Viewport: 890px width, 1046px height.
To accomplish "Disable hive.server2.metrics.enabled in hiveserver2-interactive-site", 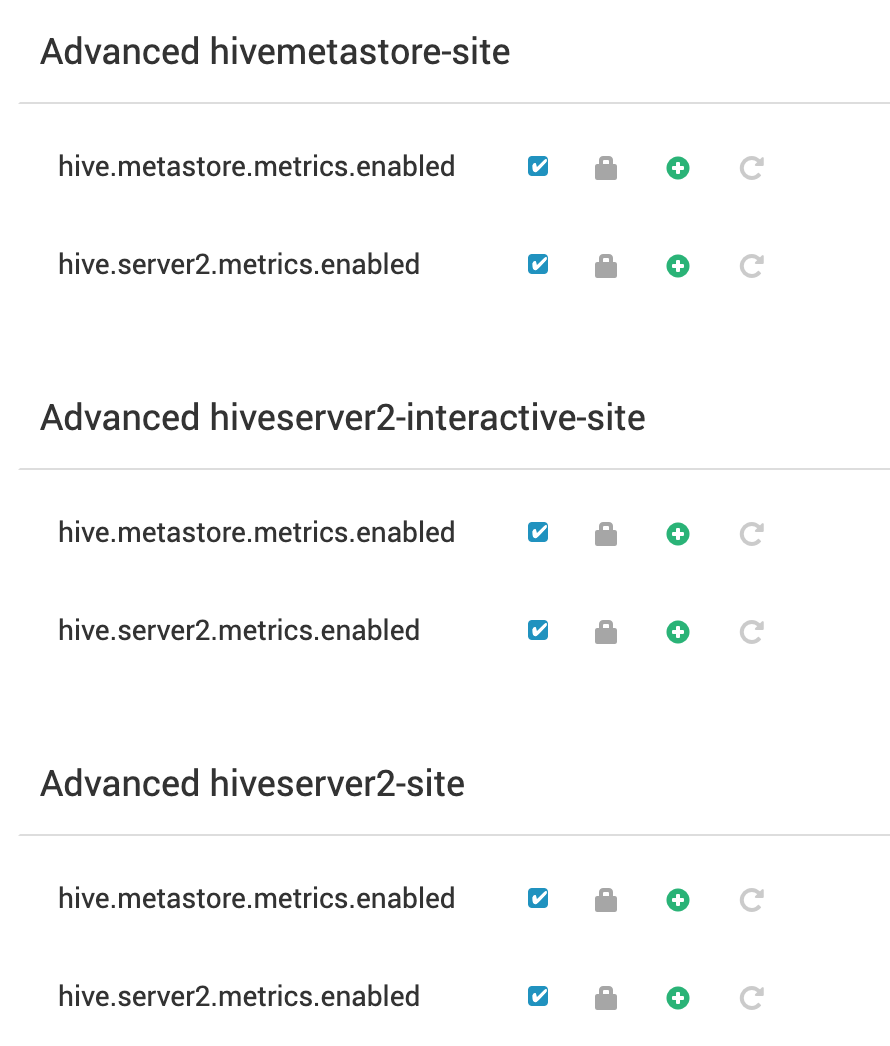I will 537,631.
